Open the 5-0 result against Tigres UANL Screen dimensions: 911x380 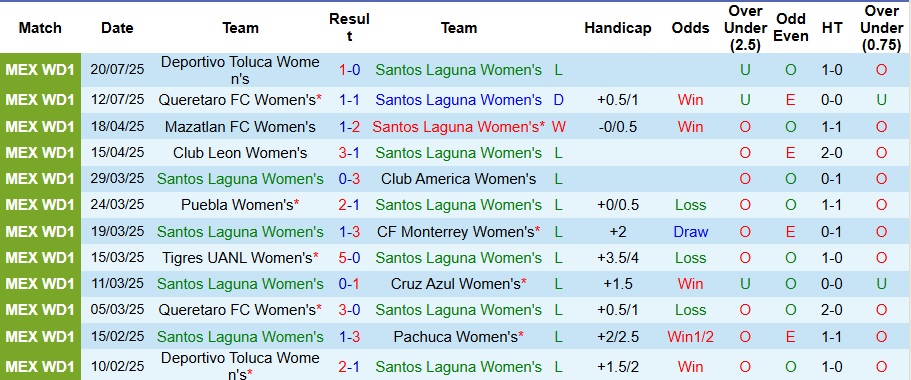[x=349, y=257]
